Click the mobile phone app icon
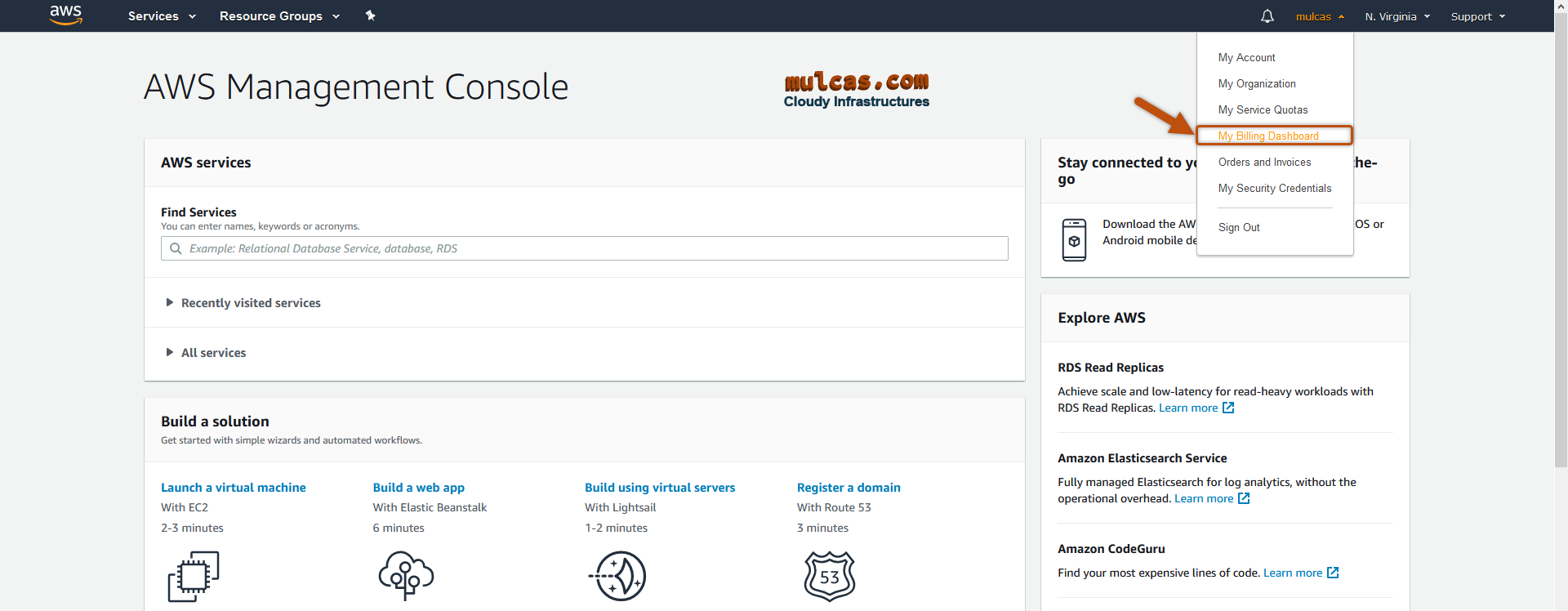Screen dimensions: 1568x611 coord(1074,240)
